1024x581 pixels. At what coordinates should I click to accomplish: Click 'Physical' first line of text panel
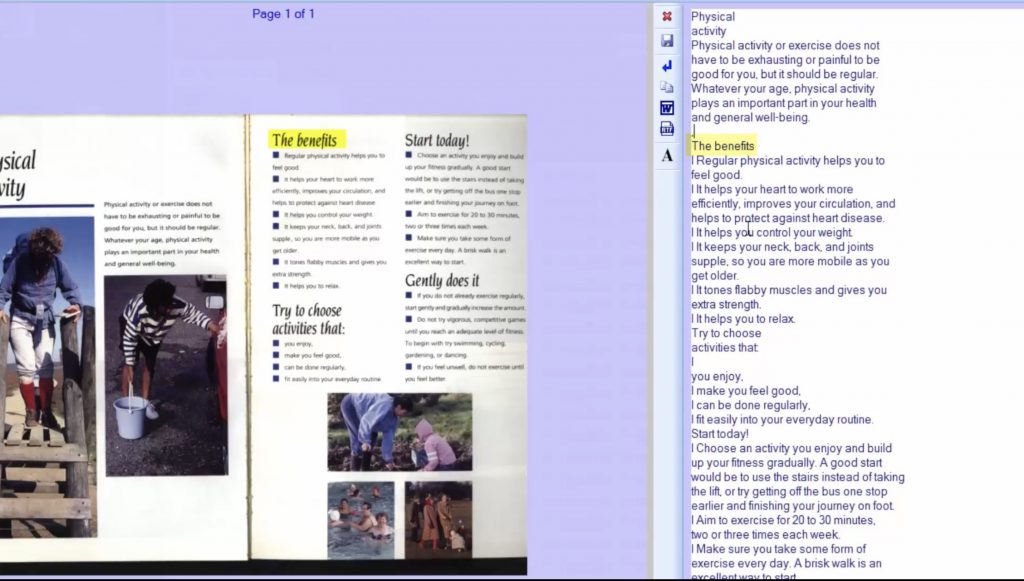[x=712, y=17]
